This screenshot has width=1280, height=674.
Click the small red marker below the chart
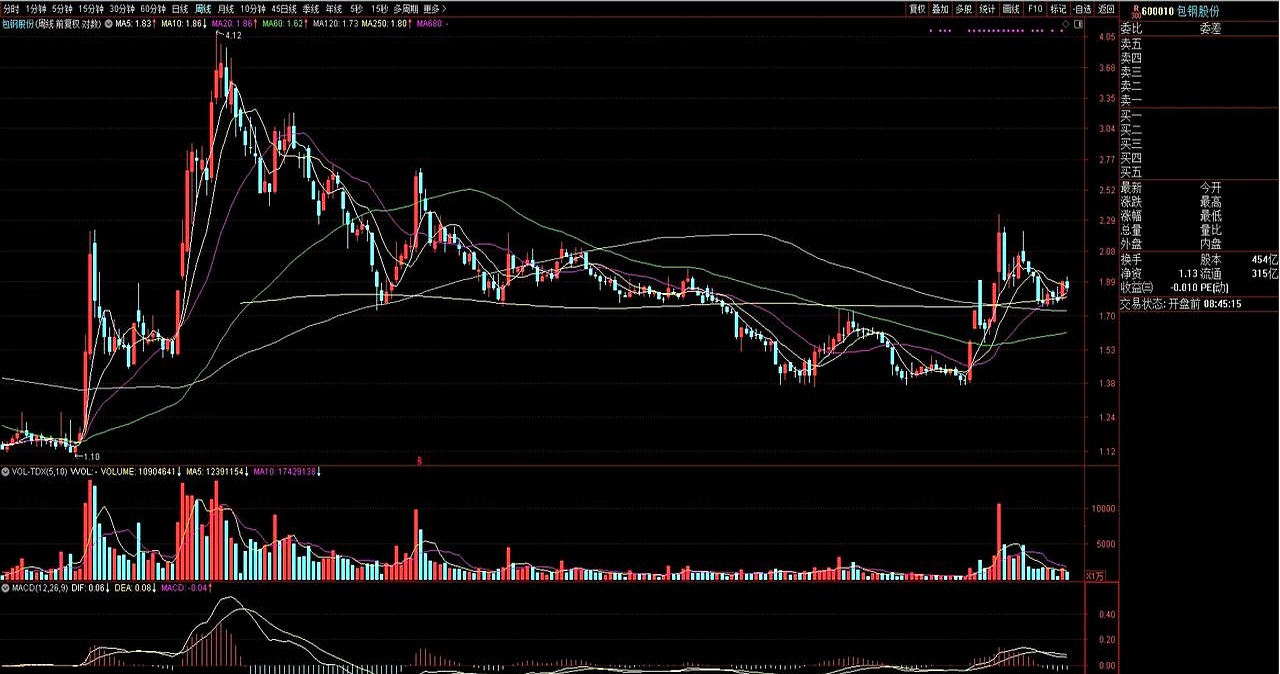pos(420,460)
